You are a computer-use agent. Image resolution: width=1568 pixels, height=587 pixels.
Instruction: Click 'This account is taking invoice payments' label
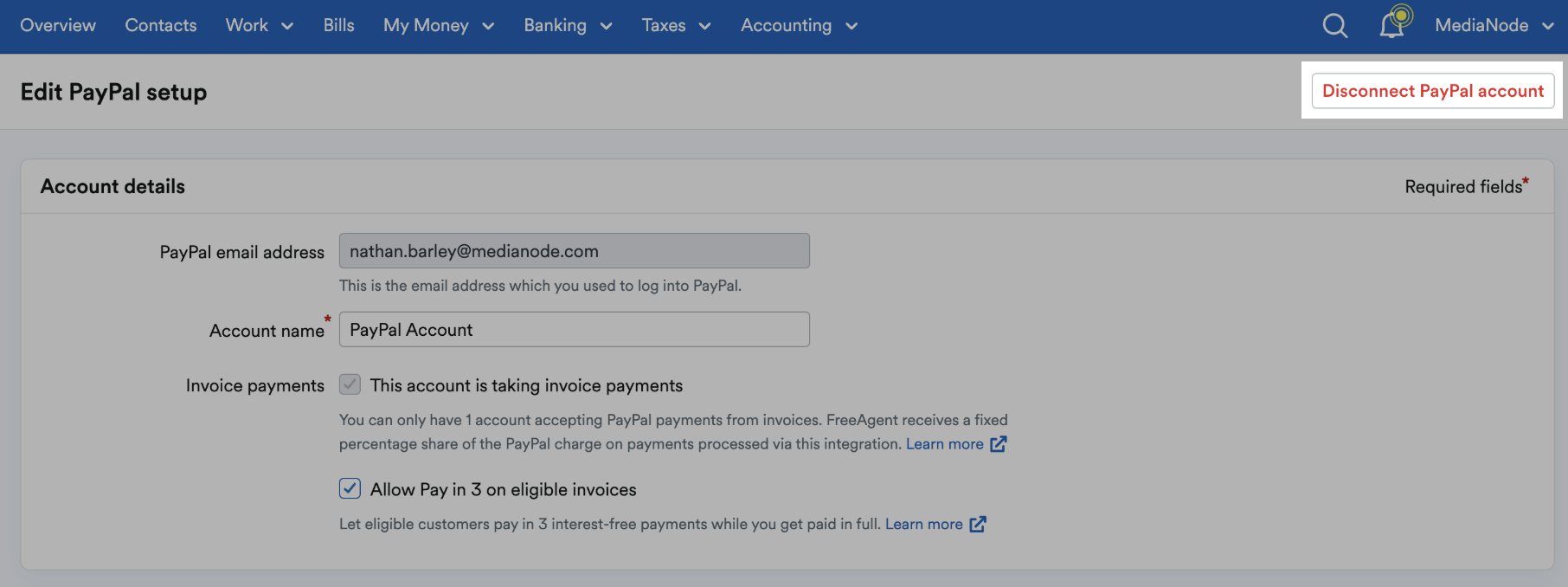click(526, 385)
